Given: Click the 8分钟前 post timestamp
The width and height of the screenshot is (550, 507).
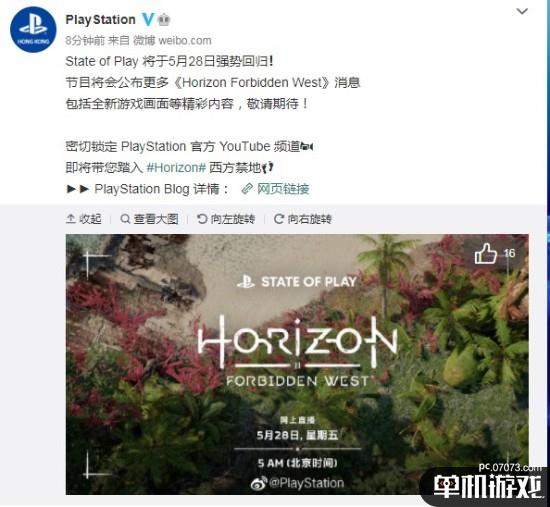Looking at the screenshot, I should pos(85,41).
